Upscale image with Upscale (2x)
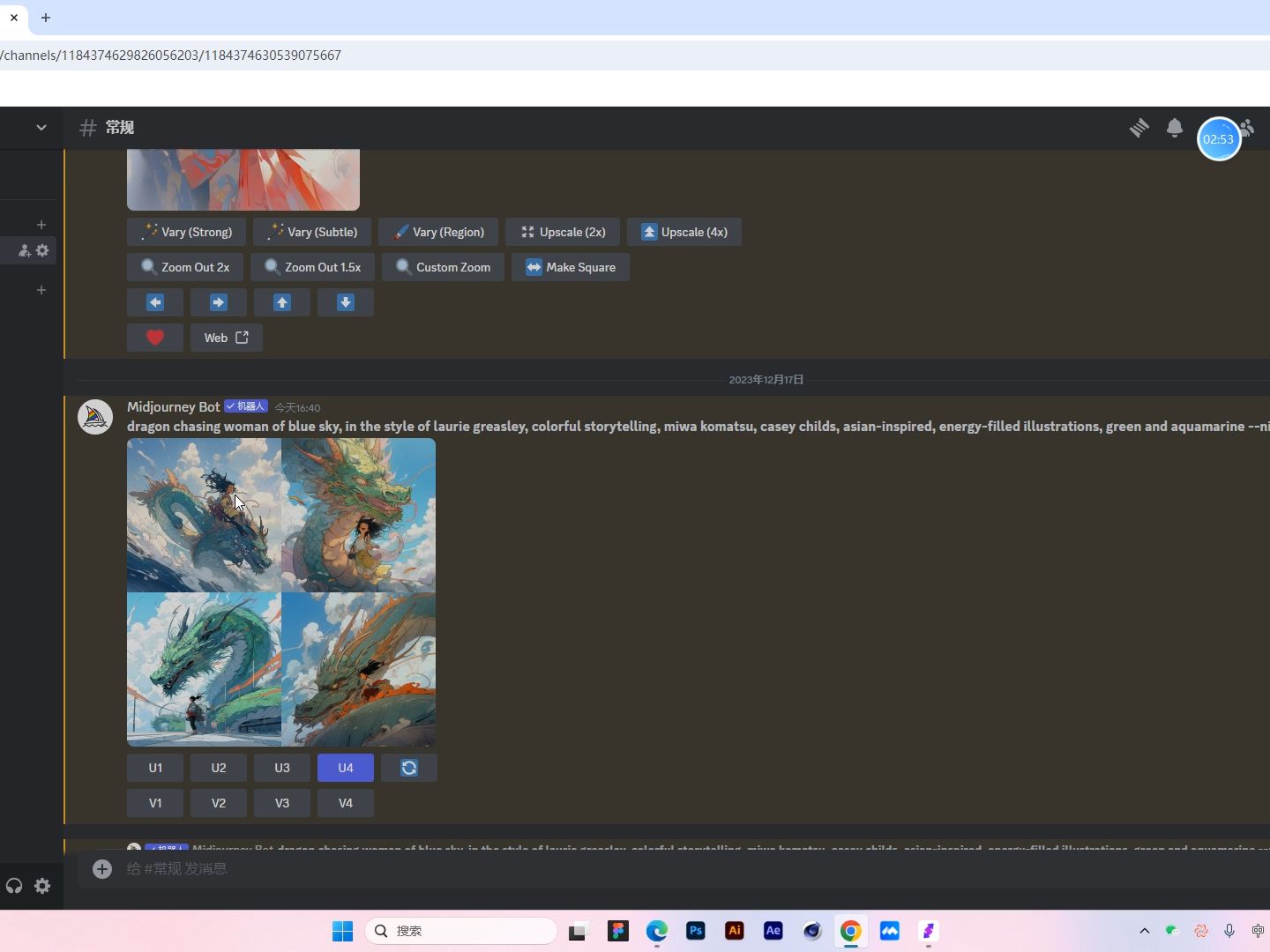1270x952 pixels. click(563, 232)
